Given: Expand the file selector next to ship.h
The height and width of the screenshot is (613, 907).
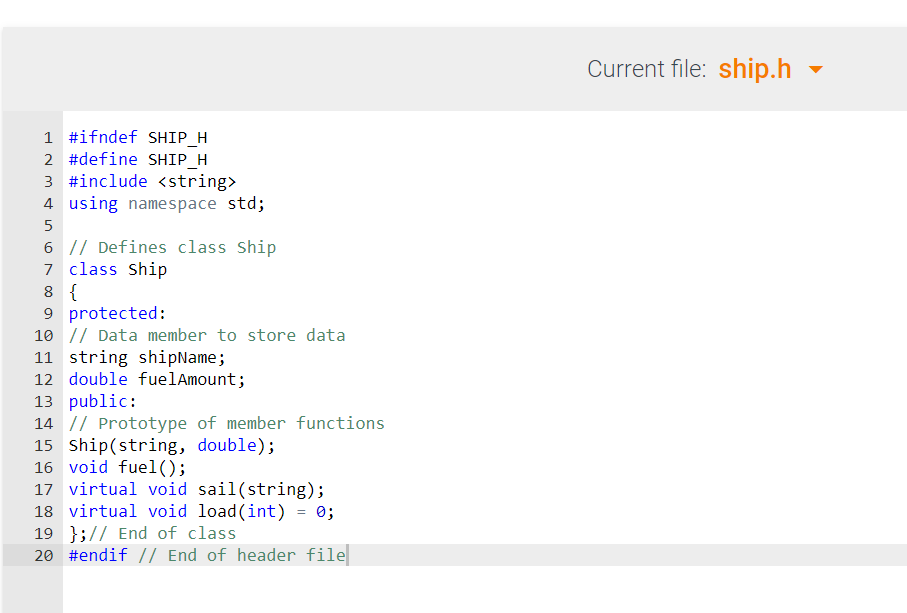Looking at the screenshot, I should 816,69.
